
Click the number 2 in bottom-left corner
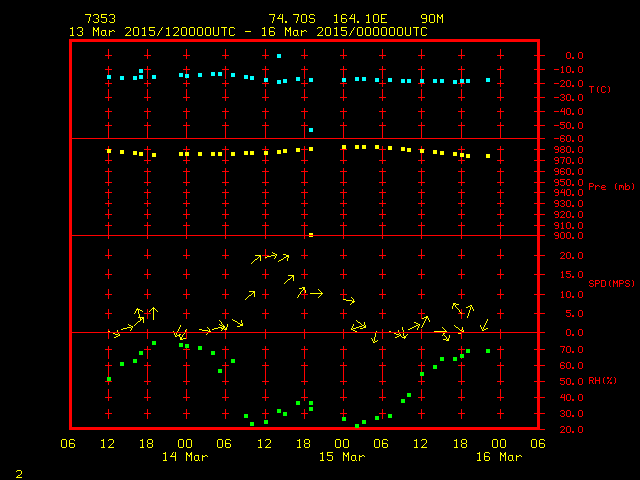[18, 472]
